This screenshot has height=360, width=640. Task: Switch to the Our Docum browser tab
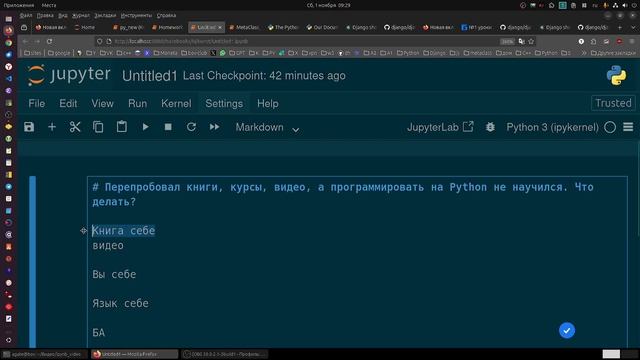coord(322,27)
